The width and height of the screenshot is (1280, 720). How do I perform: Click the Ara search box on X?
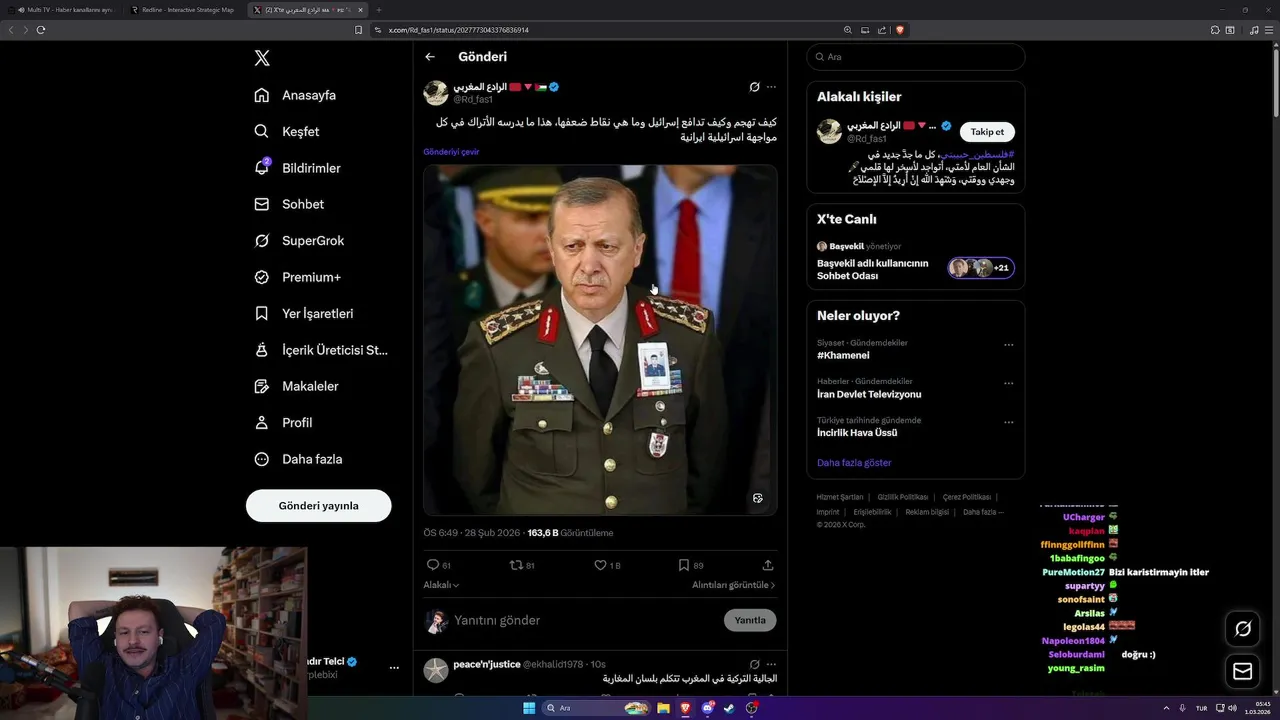click(x=916, y=57)
